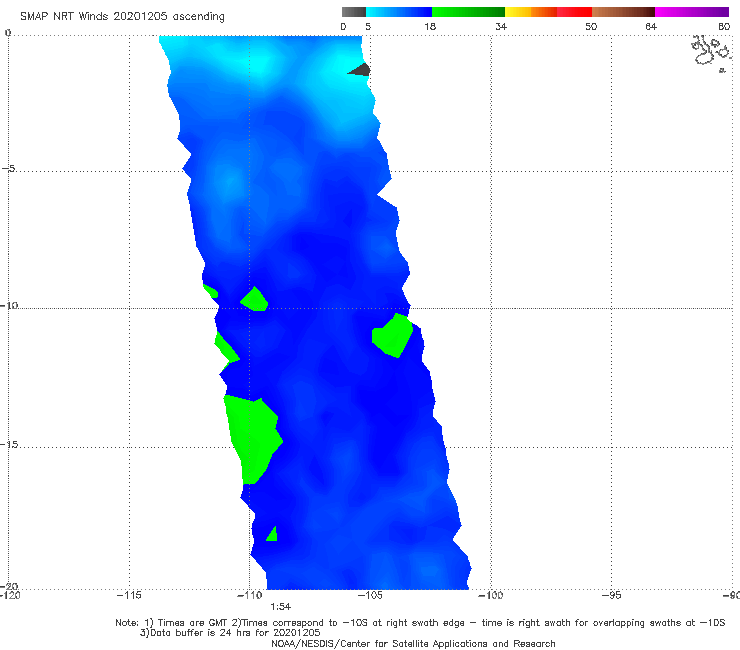
Task: Click the color bar label '34'
Action: coord(501,26)
